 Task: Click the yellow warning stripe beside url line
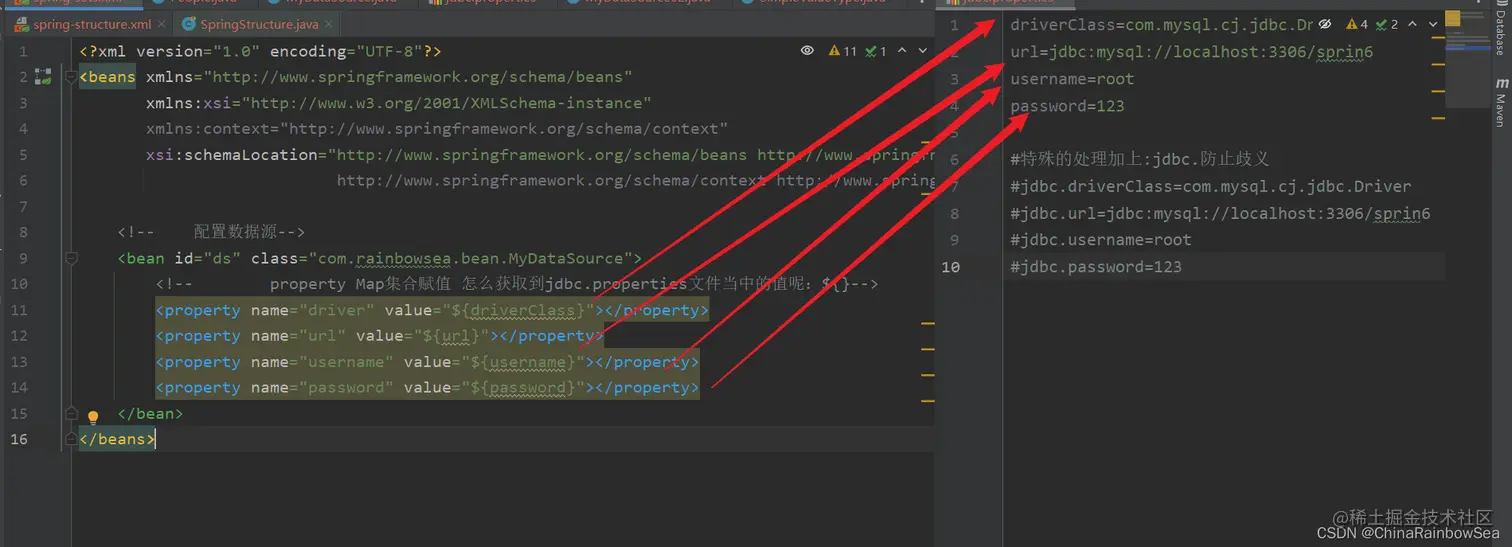tap(1438, 63)
